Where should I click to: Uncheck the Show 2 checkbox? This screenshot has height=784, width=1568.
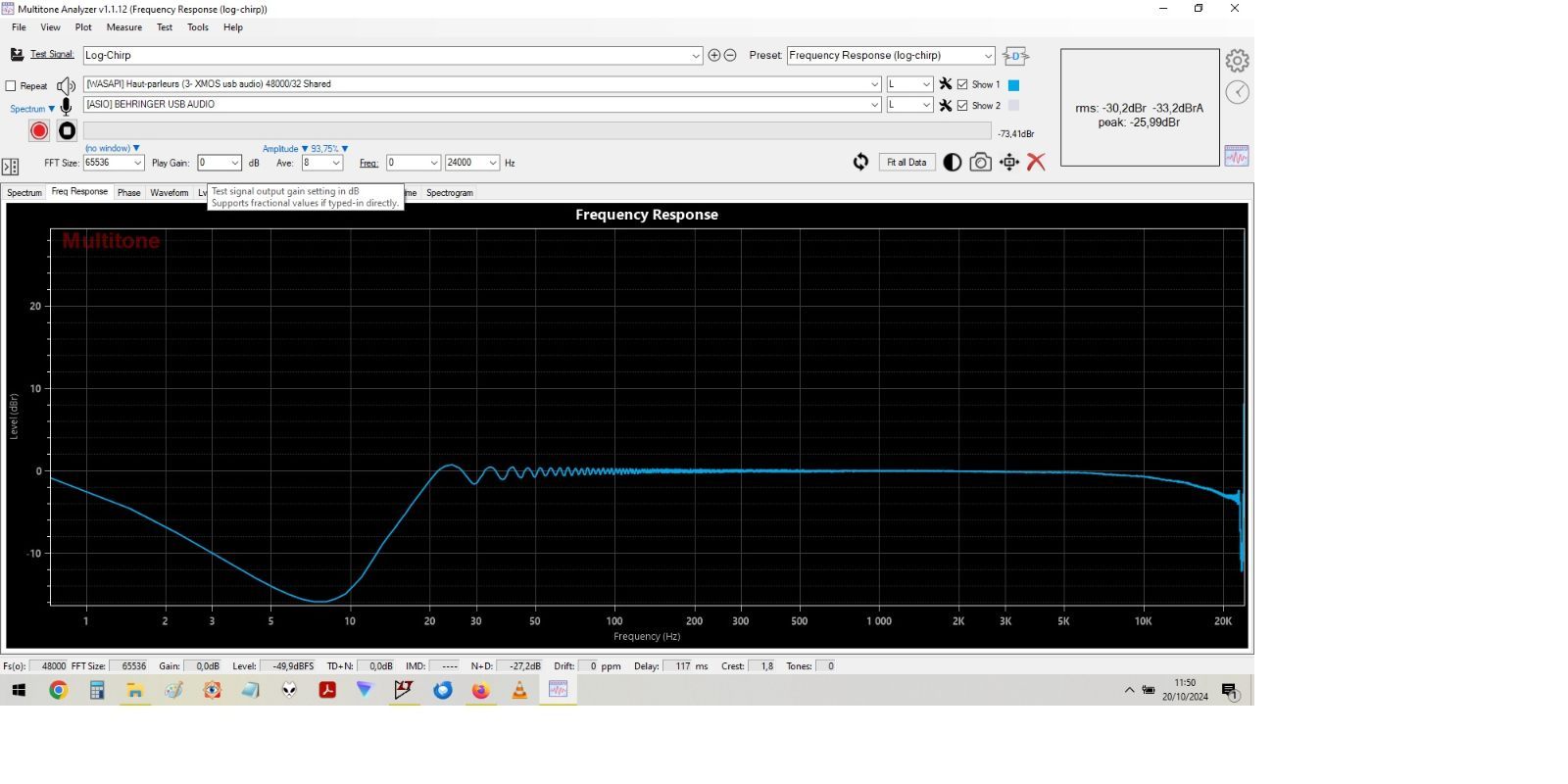[x=962, y=105]
